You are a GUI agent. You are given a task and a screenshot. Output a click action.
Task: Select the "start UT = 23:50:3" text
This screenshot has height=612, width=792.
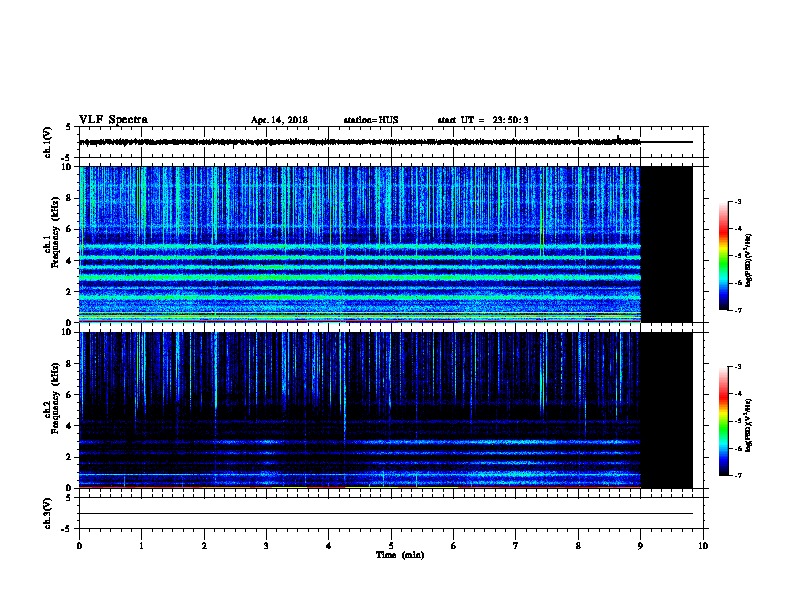click(483, 120)
